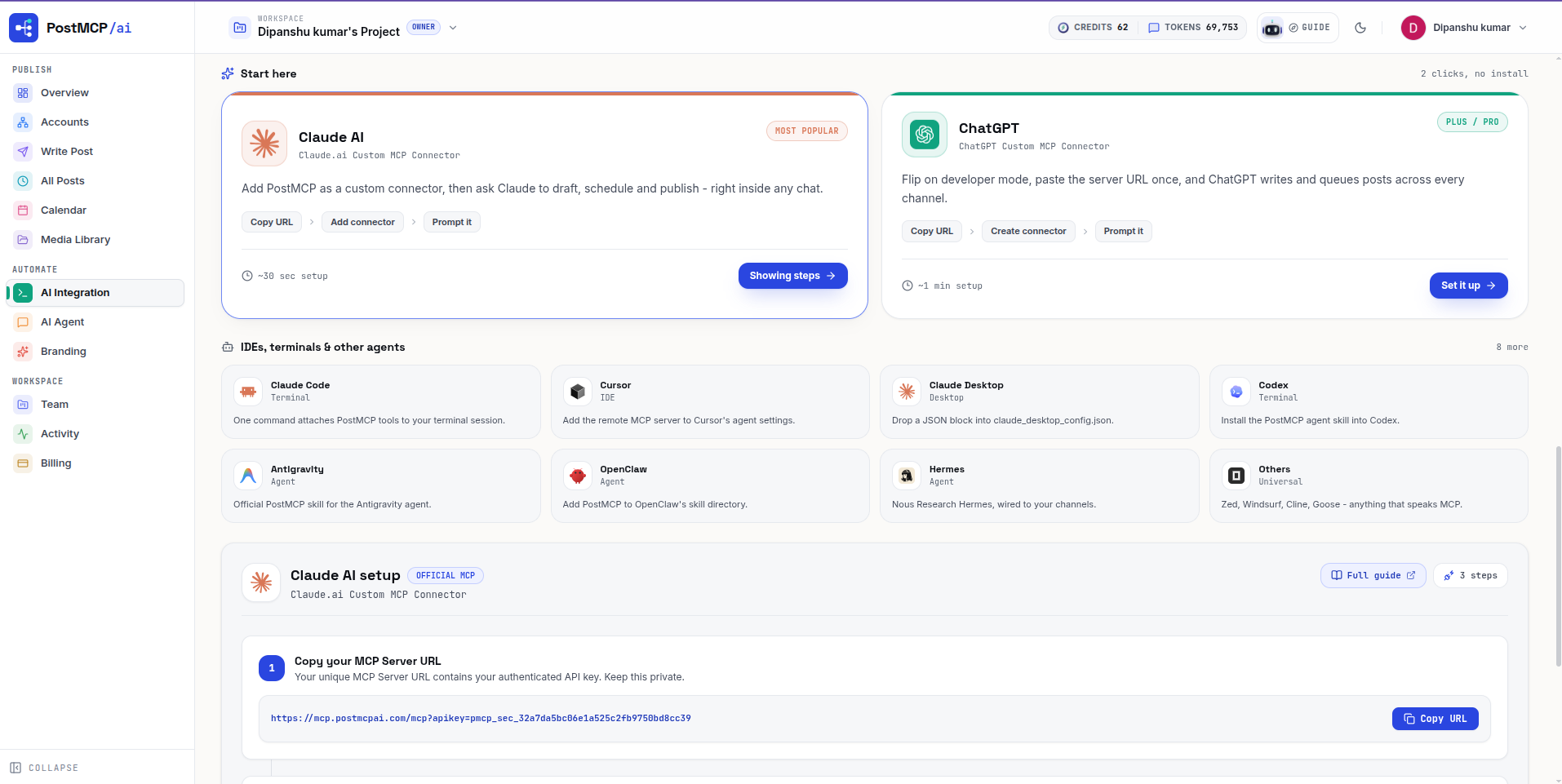Open Overview in the sidebar
The image size is (1562, 784).
pos(64,93)
